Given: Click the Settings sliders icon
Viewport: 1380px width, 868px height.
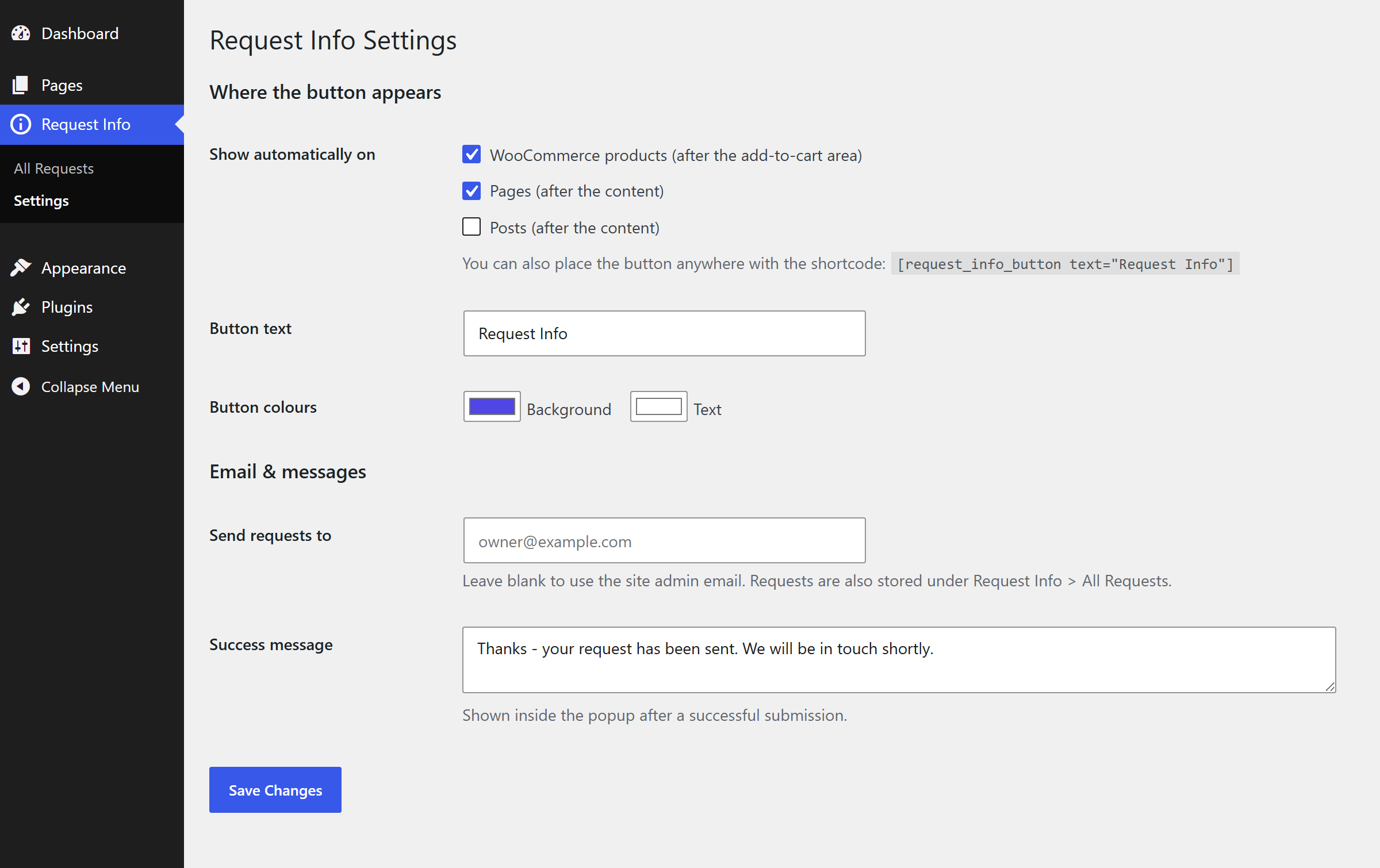Looking at the screenshot, I should coord(21,346).
